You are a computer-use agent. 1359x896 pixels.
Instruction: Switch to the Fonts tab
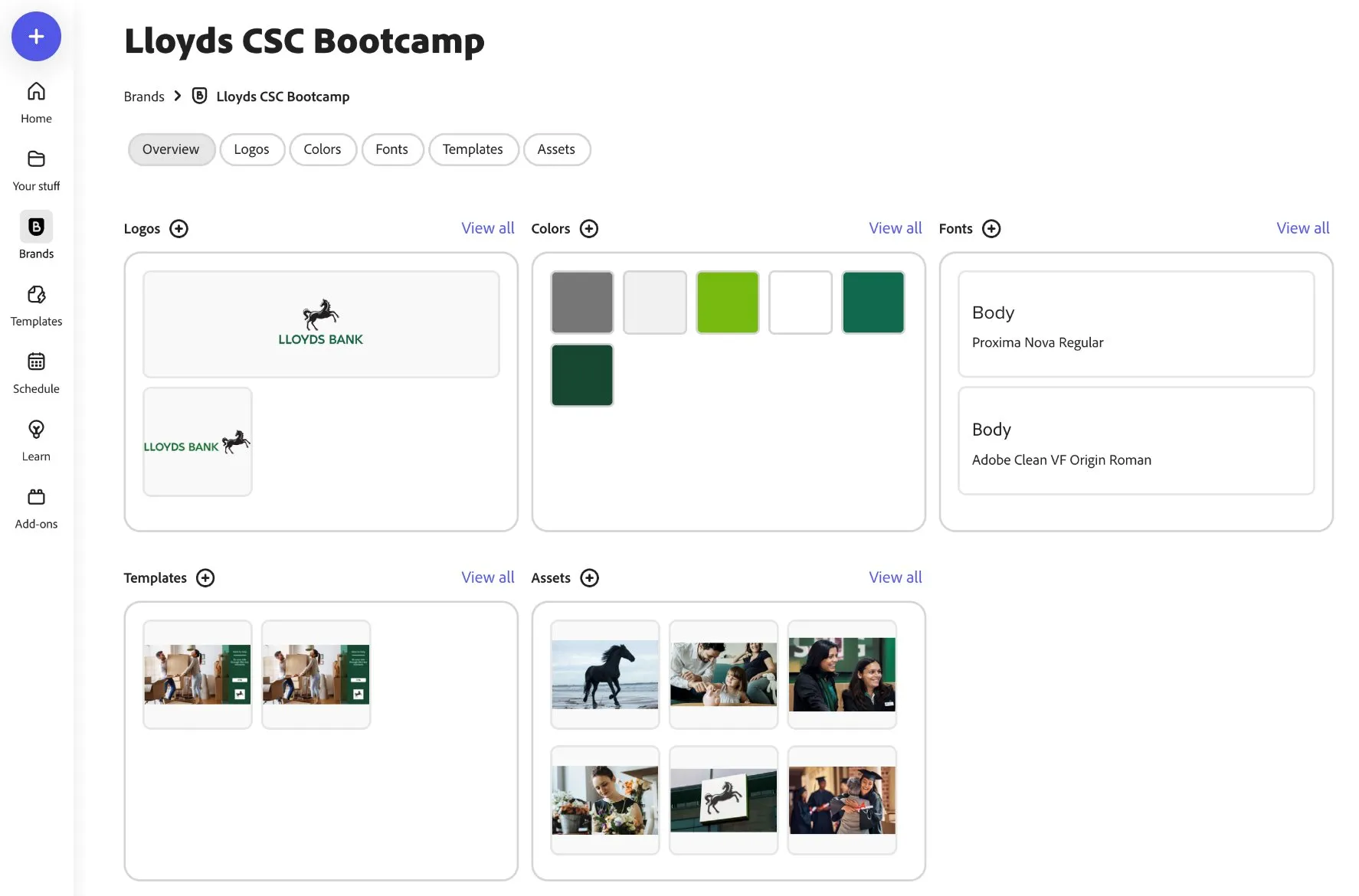[392, 149]
